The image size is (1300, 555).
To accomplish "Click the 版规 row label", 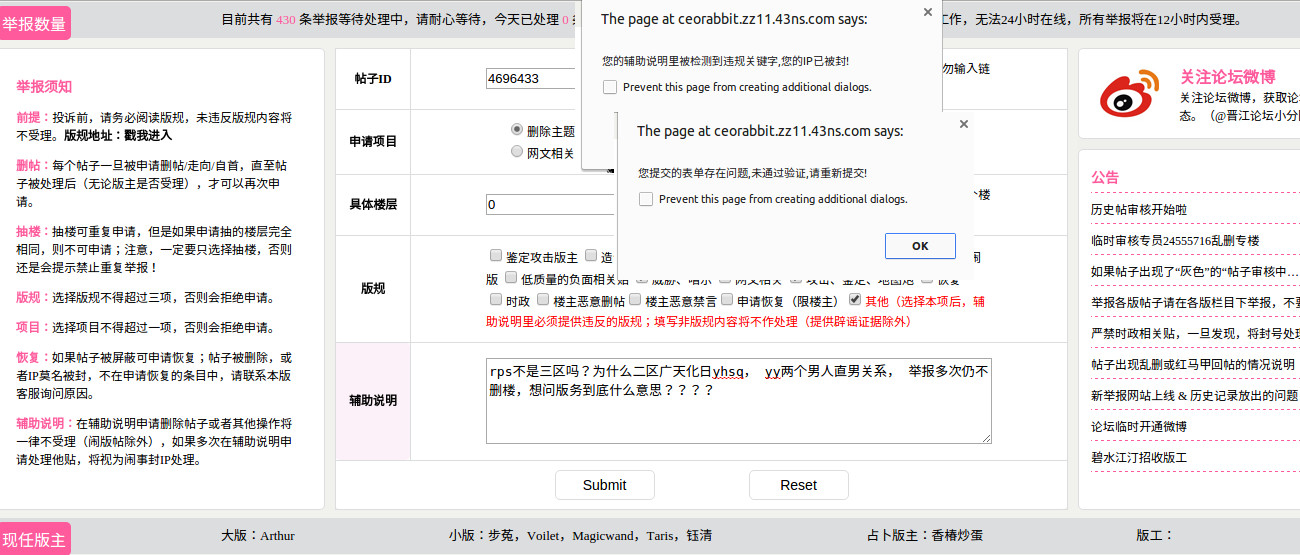I will (373, 288).
